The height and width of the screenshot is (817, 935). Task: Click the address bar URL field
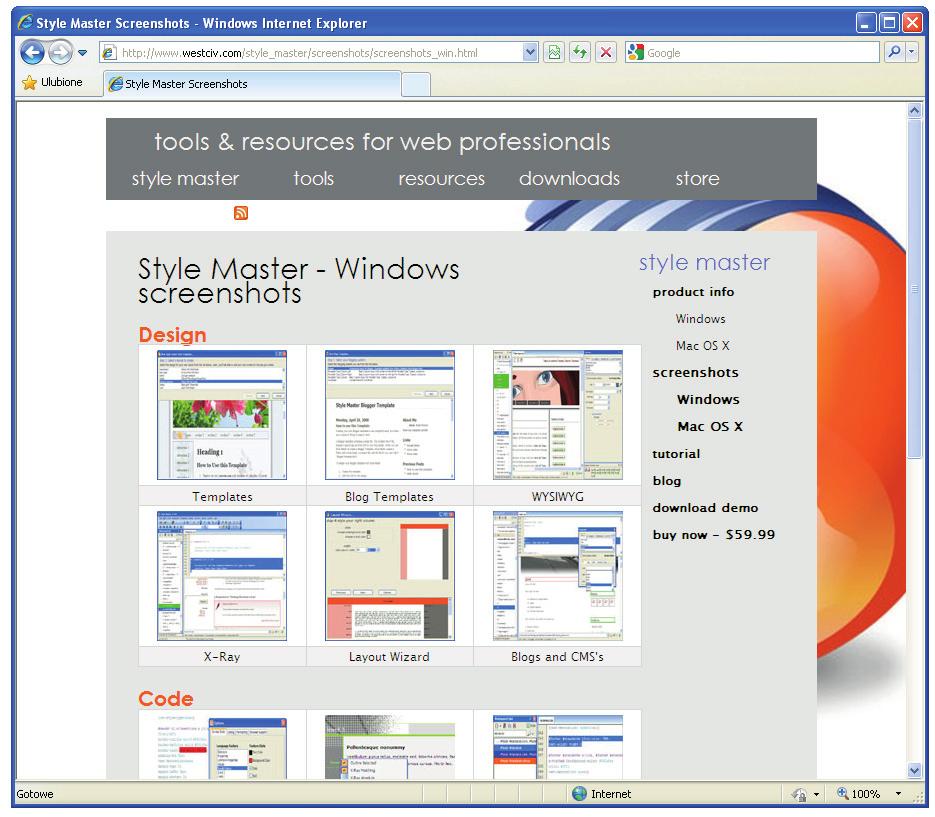[x=319, y=52]
